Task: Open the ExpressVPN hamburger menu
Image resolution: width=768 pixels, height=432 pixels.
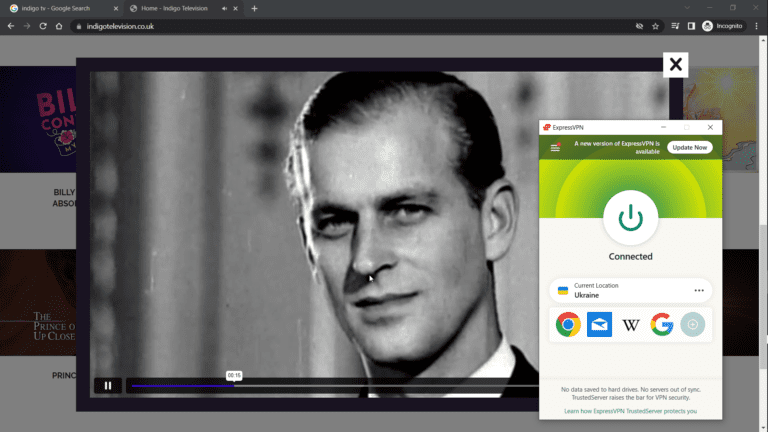Action: tap(555, 148)
